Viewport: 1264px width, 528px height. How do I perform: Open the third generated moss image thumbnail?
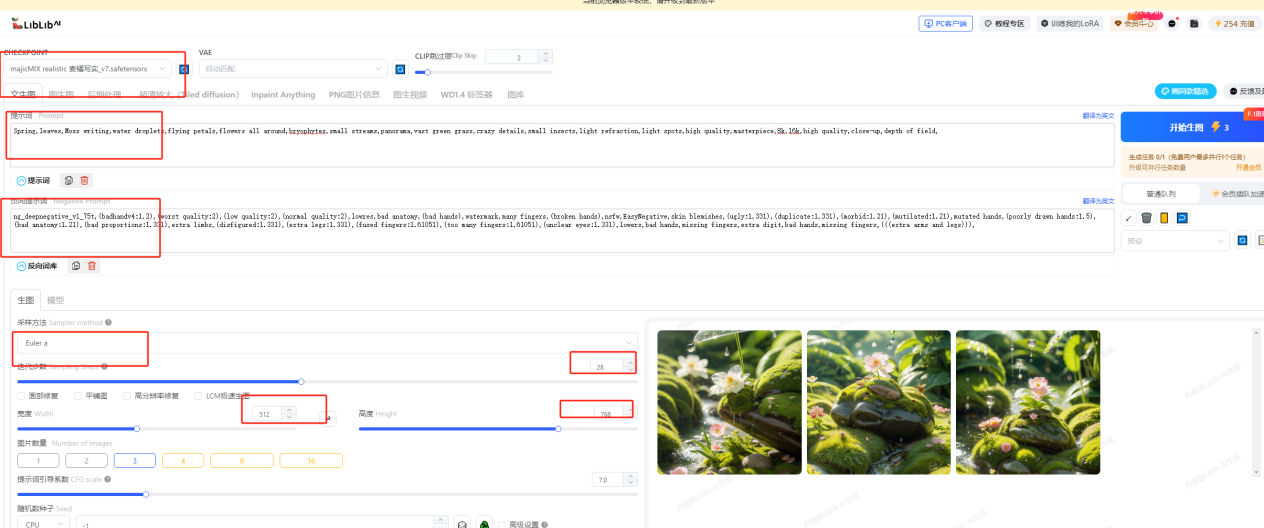[1028, 402]
